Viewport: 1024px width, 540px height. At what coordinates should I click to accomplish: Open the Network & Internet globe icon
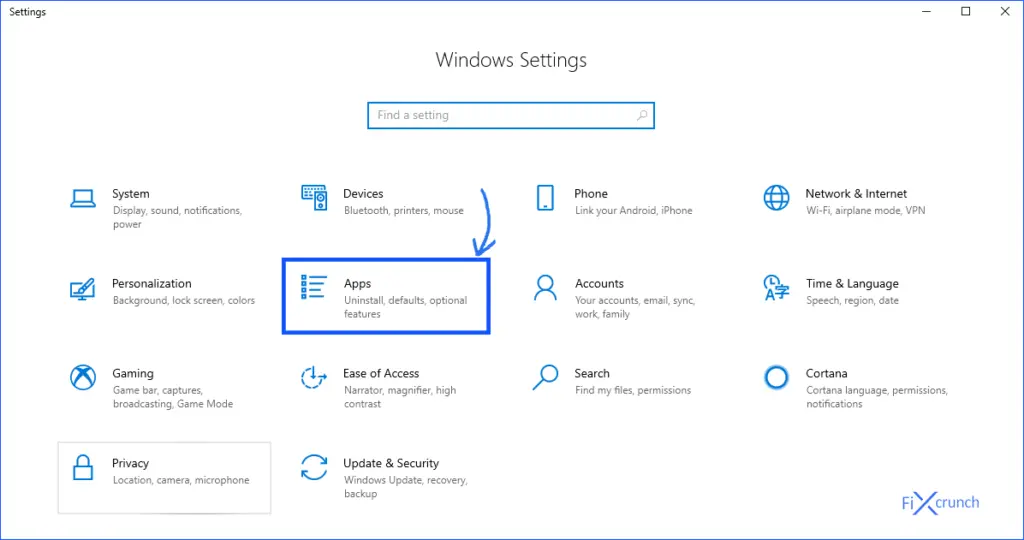[x=776, y=198]
